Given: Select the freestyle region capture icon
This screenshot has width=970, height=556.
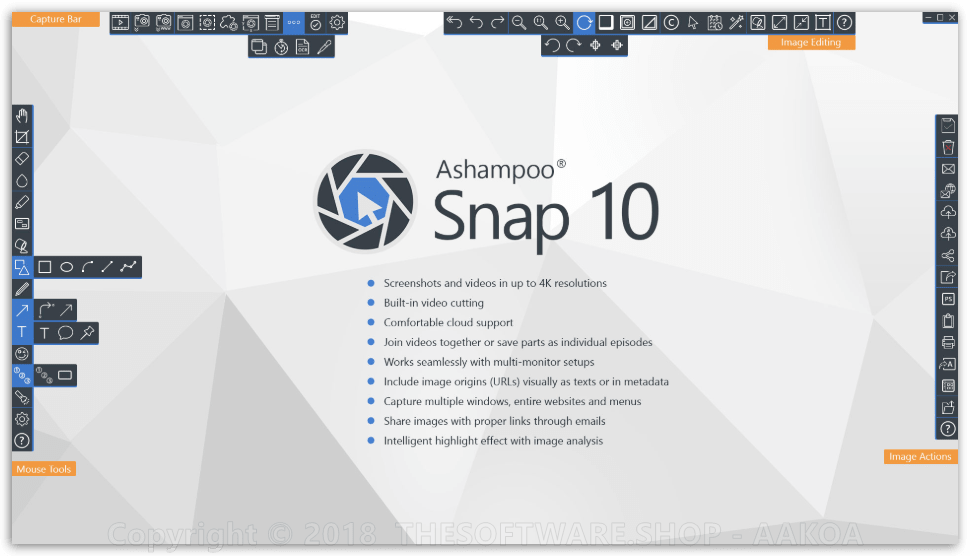Looking at the screenshot, I should [228, 24].
